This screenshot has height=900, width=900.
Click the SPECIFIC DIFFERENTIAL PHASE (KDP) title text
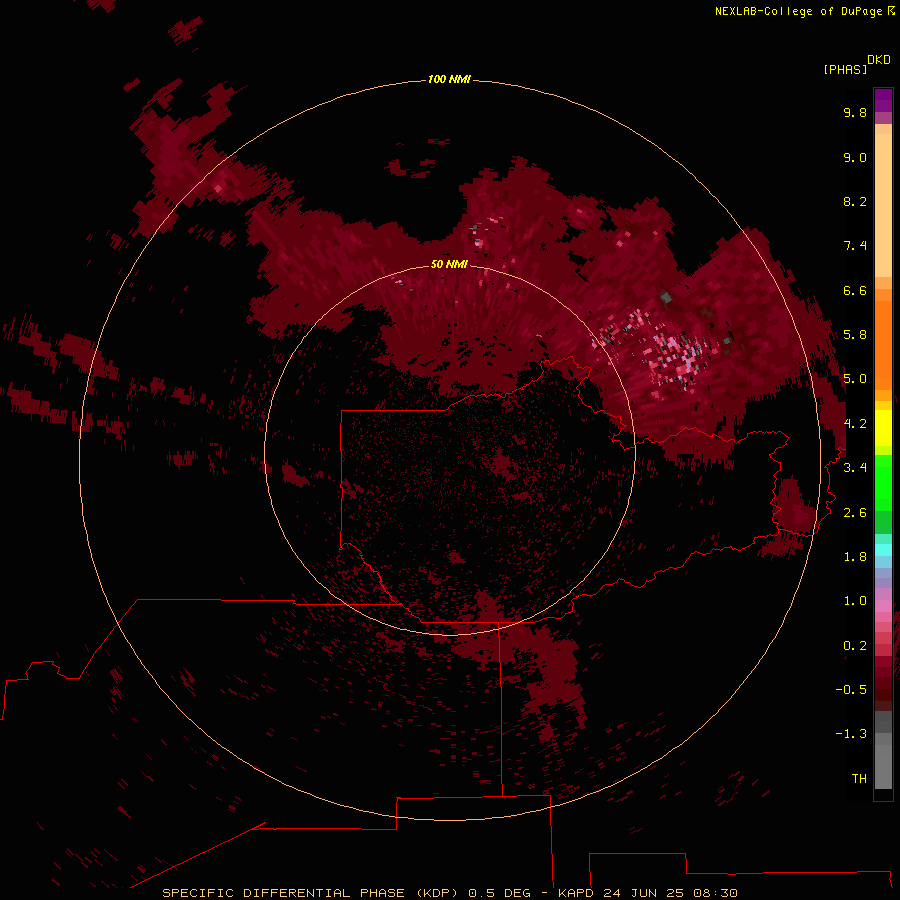(x=312, y=893)
